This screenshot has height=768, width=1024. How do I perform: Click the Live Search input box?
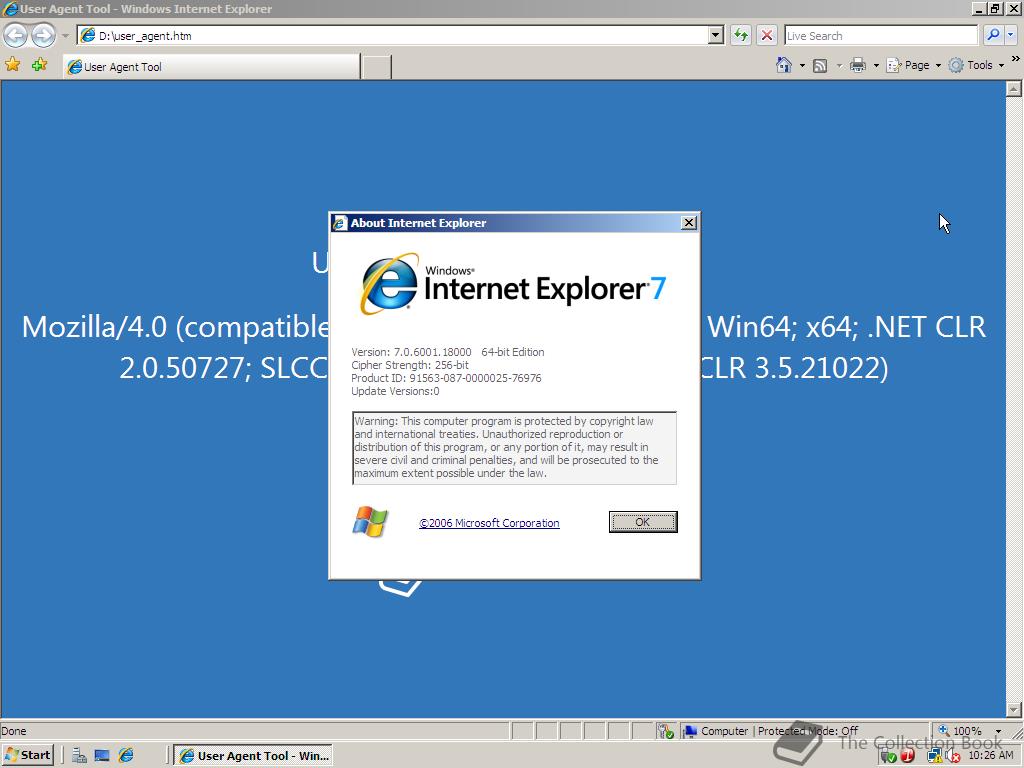[881, 35]
